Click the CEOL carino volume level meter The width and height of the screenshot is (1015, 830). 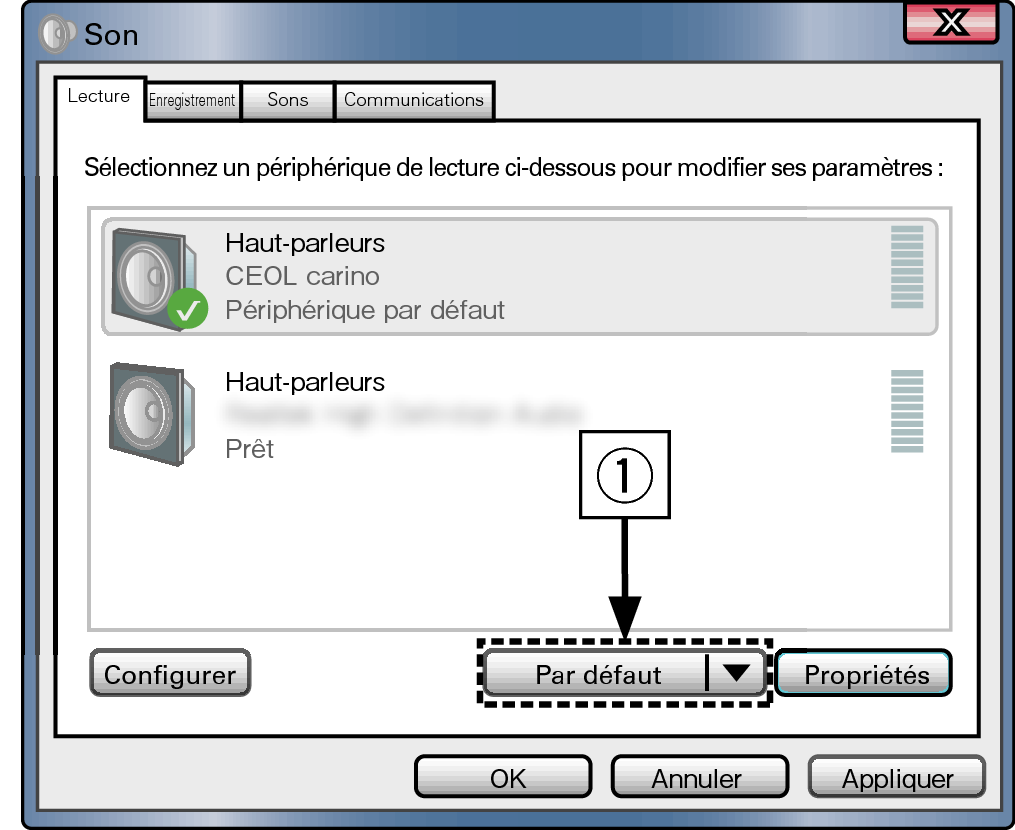907,267
